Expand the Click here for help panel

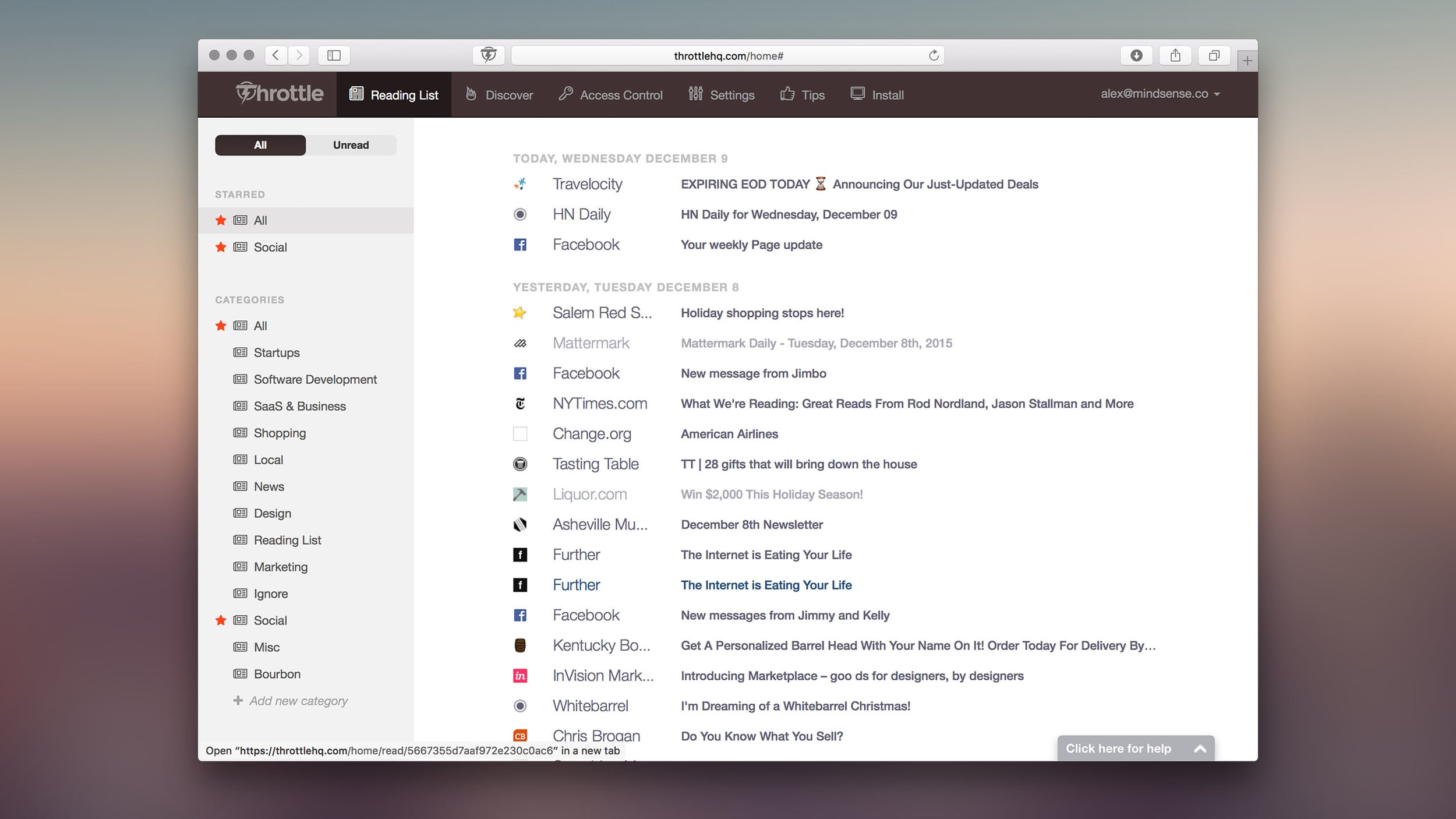click(1136, 749)
